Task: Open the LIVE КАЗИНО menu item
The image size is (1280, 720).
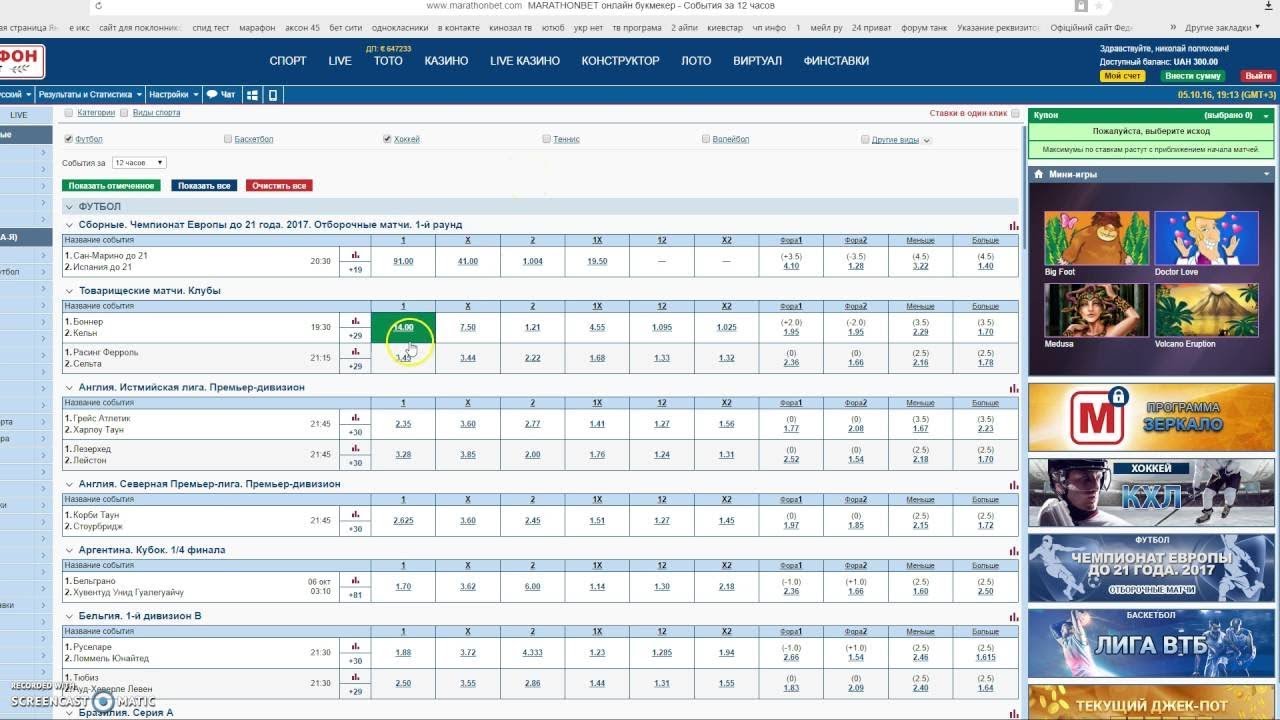Action: pos(525,61)
